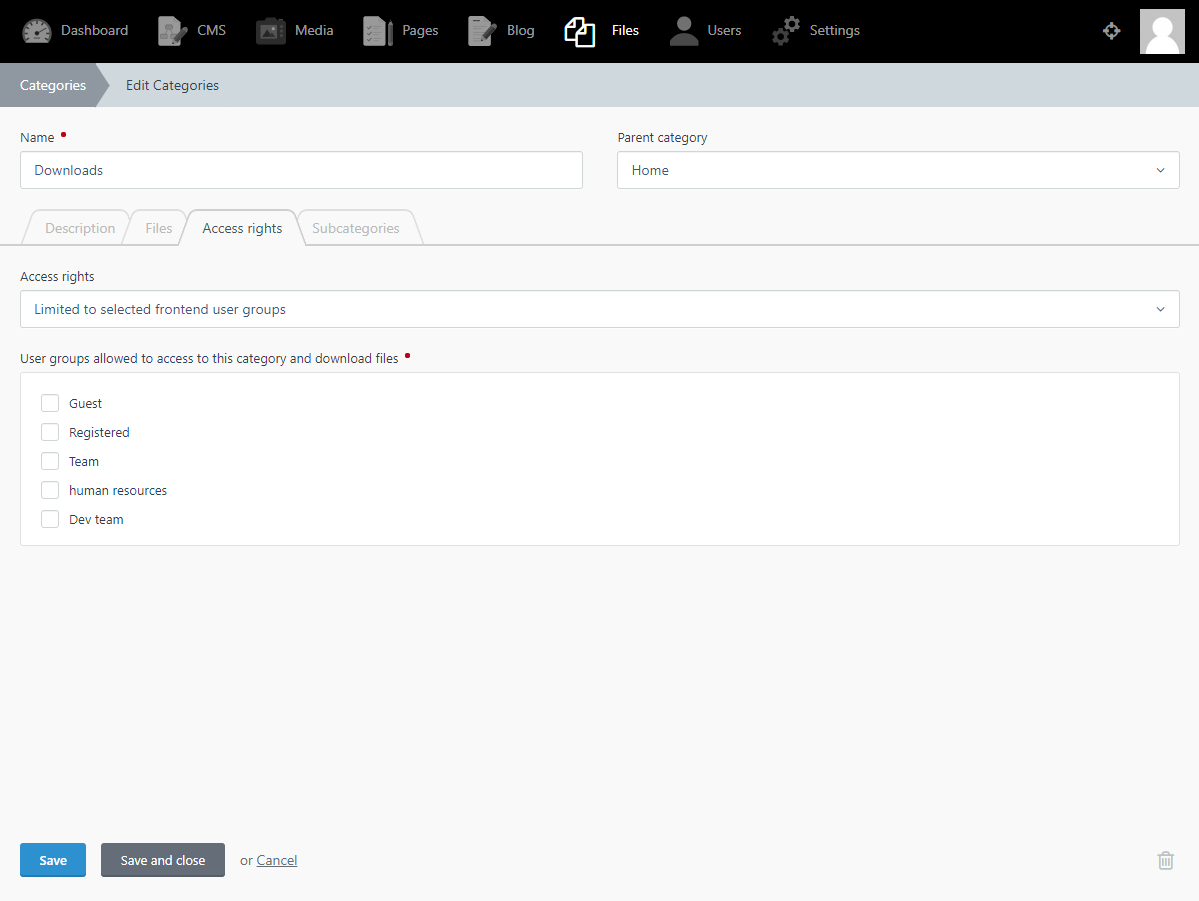Screen dimensions: 1199x901
Task: Click the blue Save button
Action: [53, 860]
